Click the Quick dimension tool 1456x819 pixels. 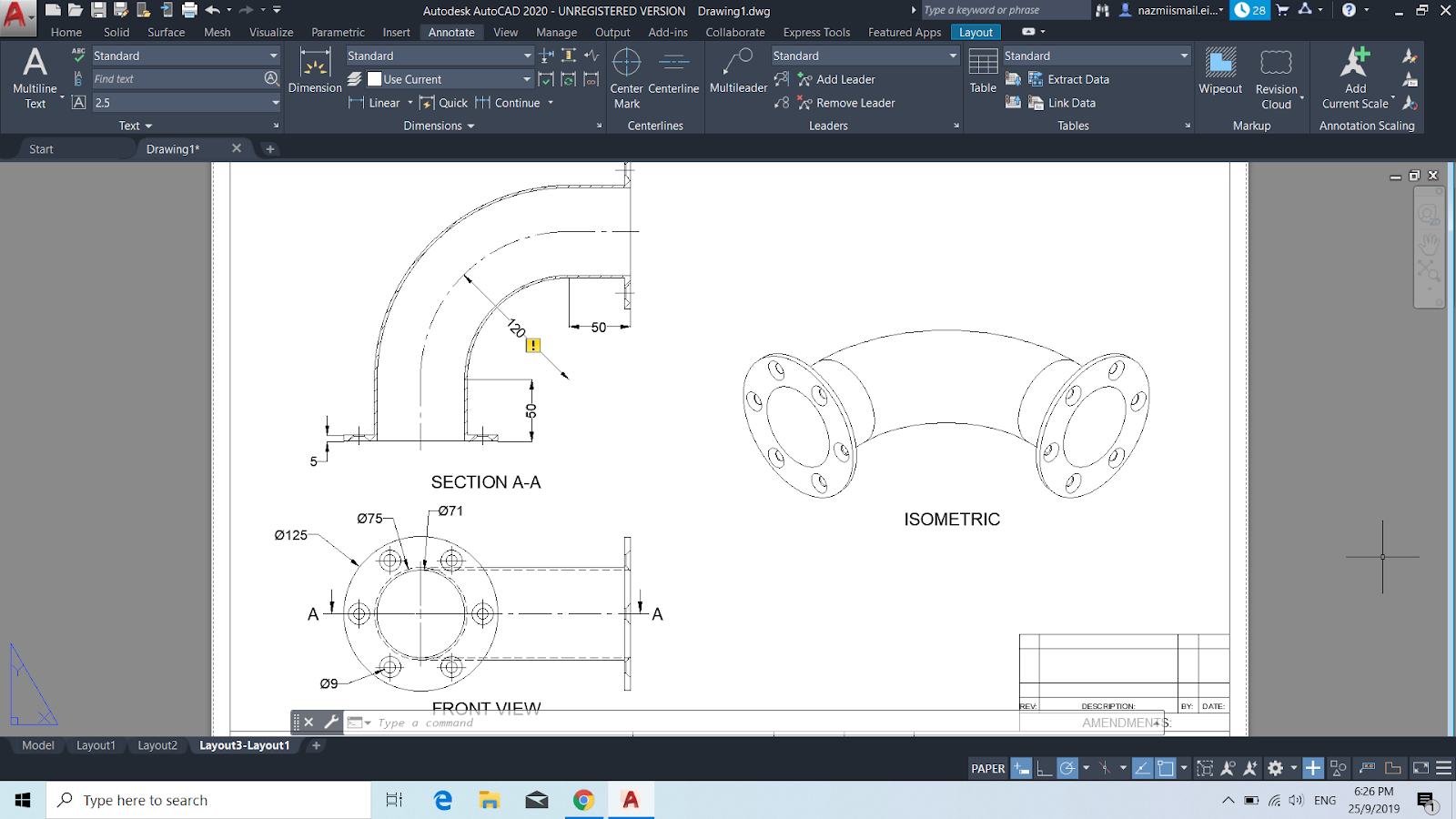pyautogui.click(x=443, y=103)
